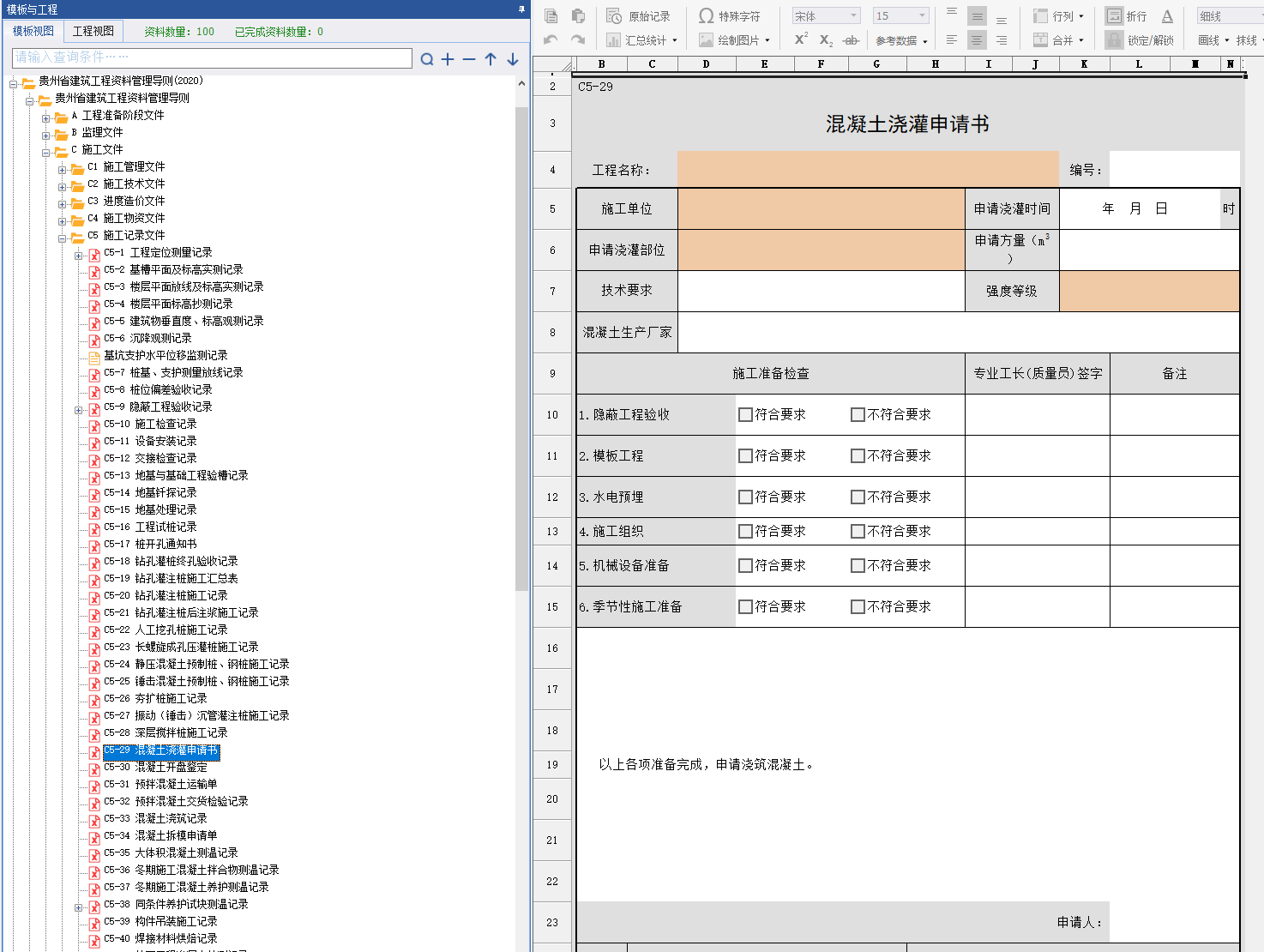The width and height of the screenshot is (1264, 952).
Task: Collapse C5 施工记录文件 folder
Action: pyautogui.click(x=63, y=238)
